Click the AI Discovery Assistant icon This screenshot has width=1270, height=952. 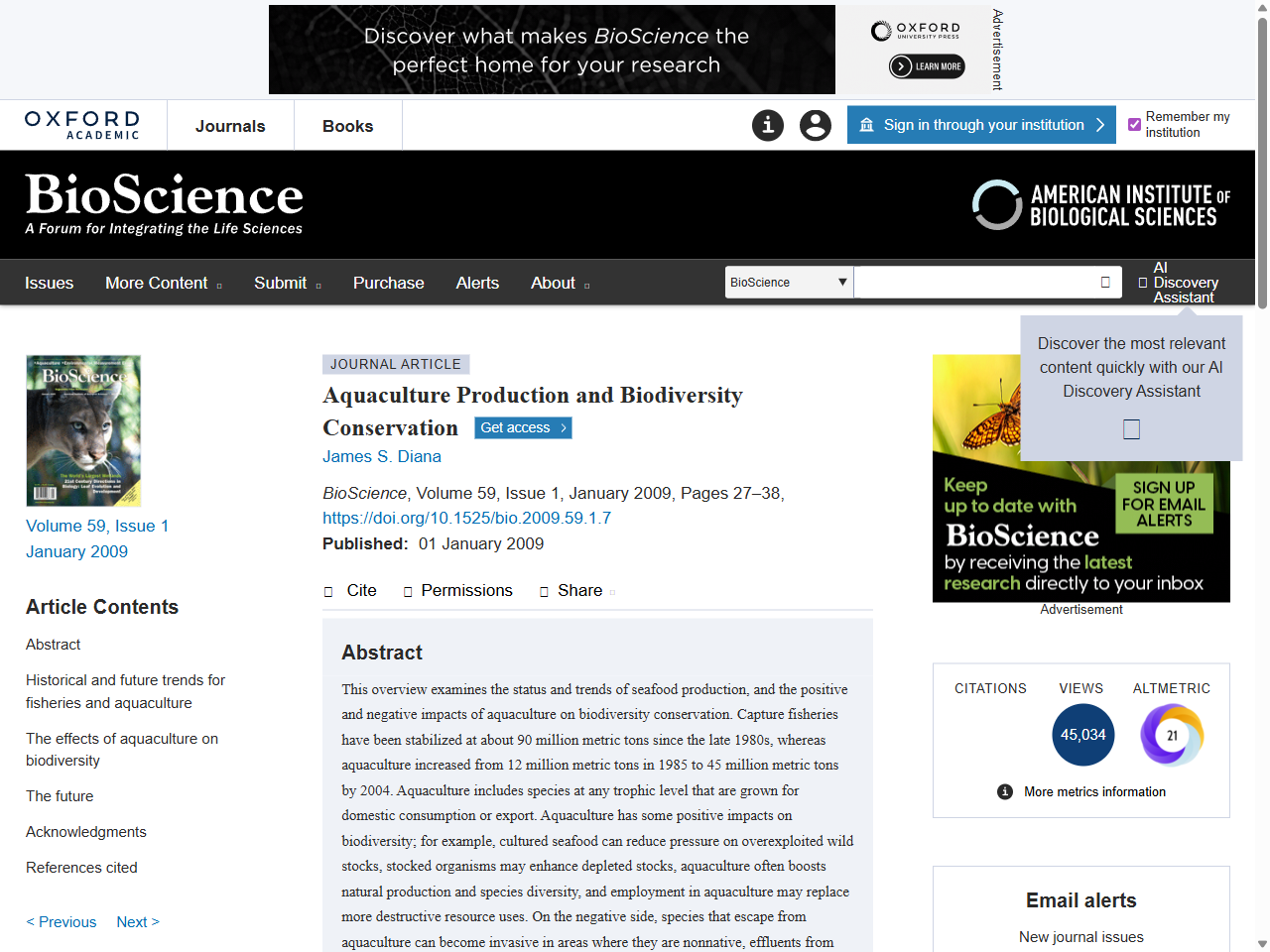click(x=1143, y=283)
